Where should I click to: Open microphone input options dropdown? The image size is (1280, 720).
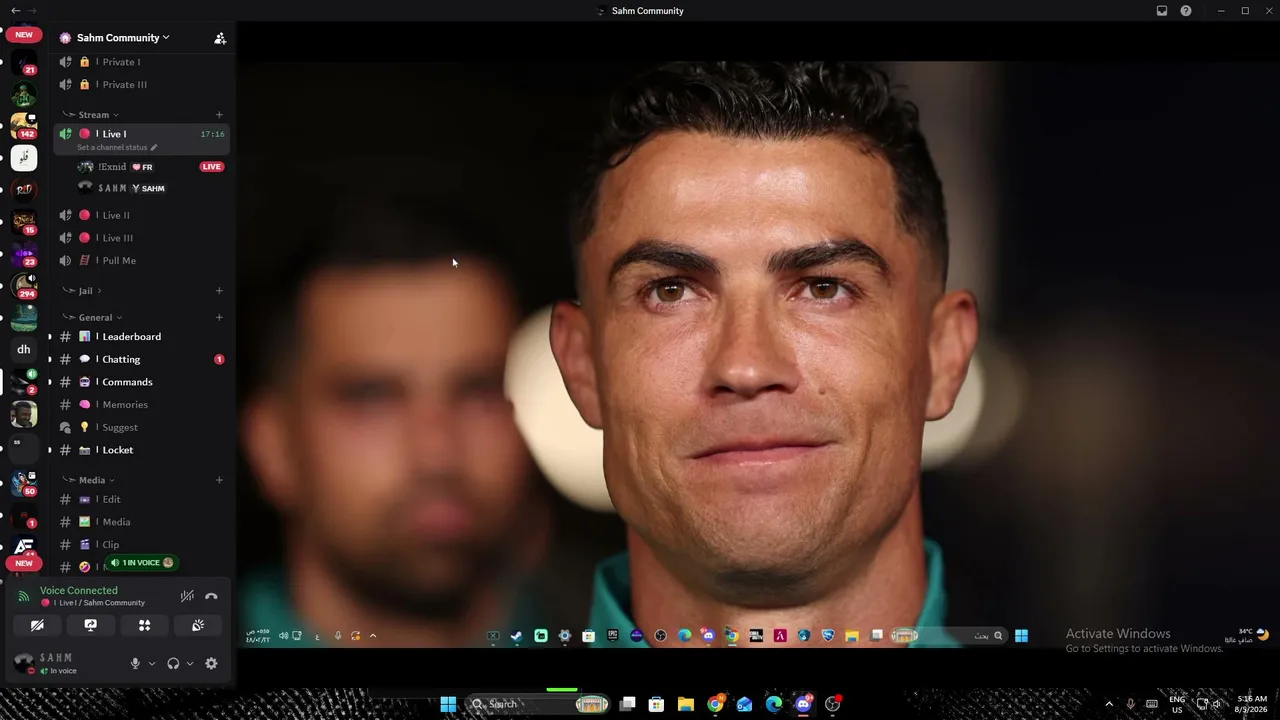point(152,663)
